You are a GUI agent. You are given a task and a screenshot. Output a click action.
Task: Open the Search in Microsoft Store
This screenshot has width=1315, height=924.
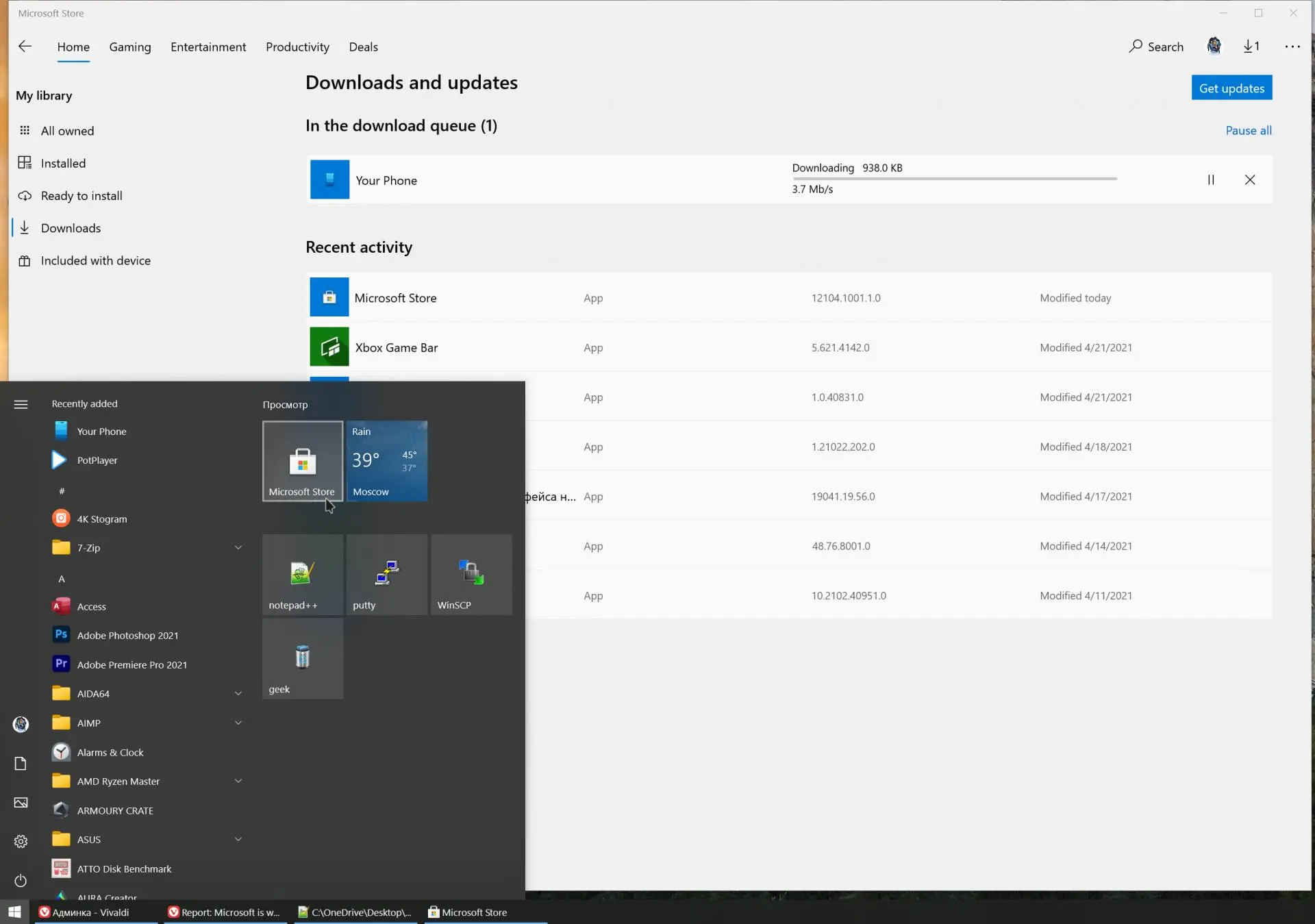pos(1156,47)
